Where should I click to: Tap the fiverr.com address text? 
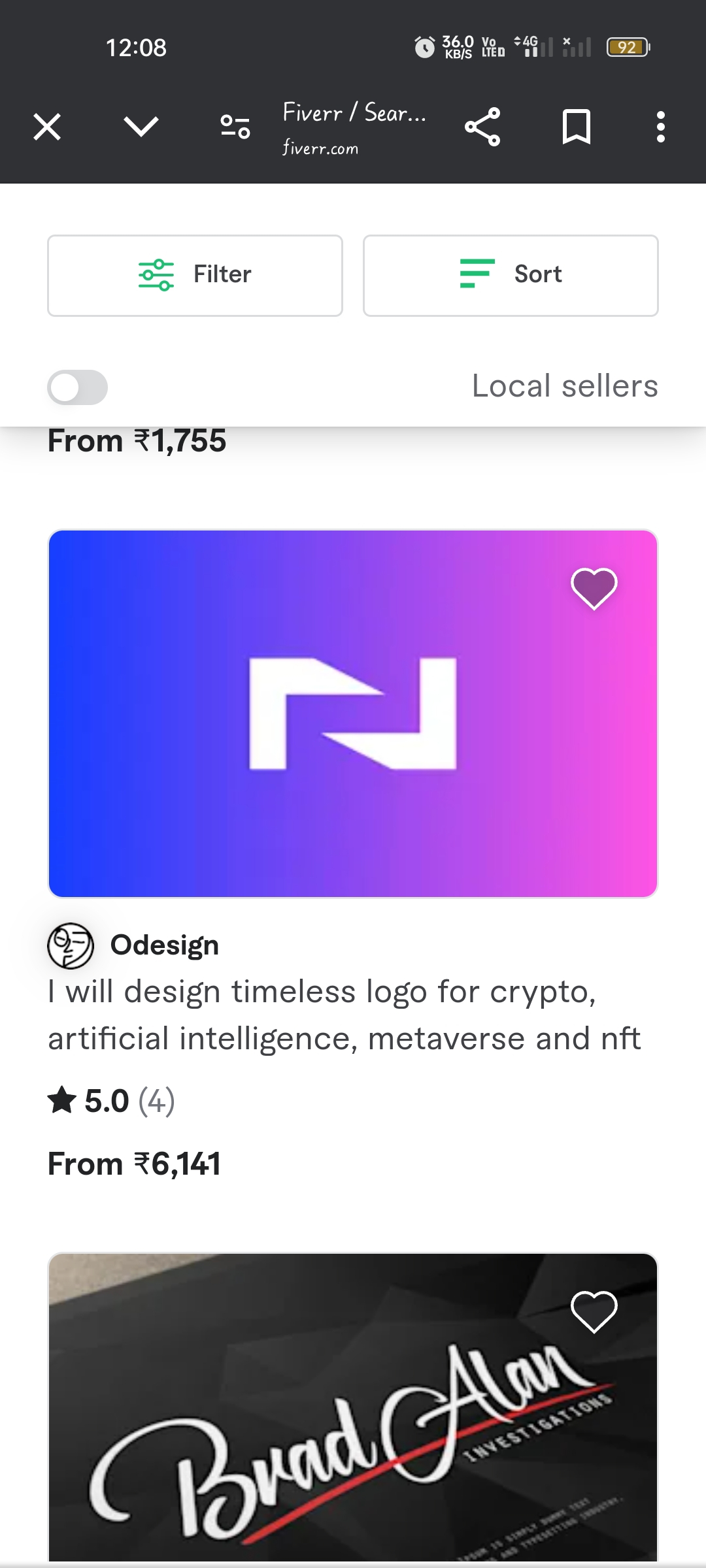(x=320, y=148)
